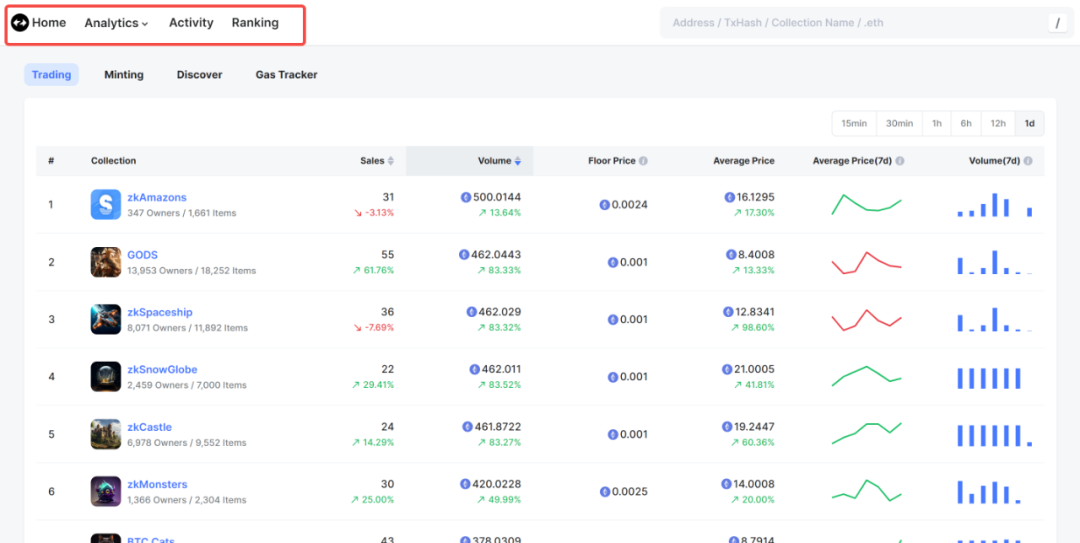
Task: Switch to the Minting tab
Action: (124, 74)
